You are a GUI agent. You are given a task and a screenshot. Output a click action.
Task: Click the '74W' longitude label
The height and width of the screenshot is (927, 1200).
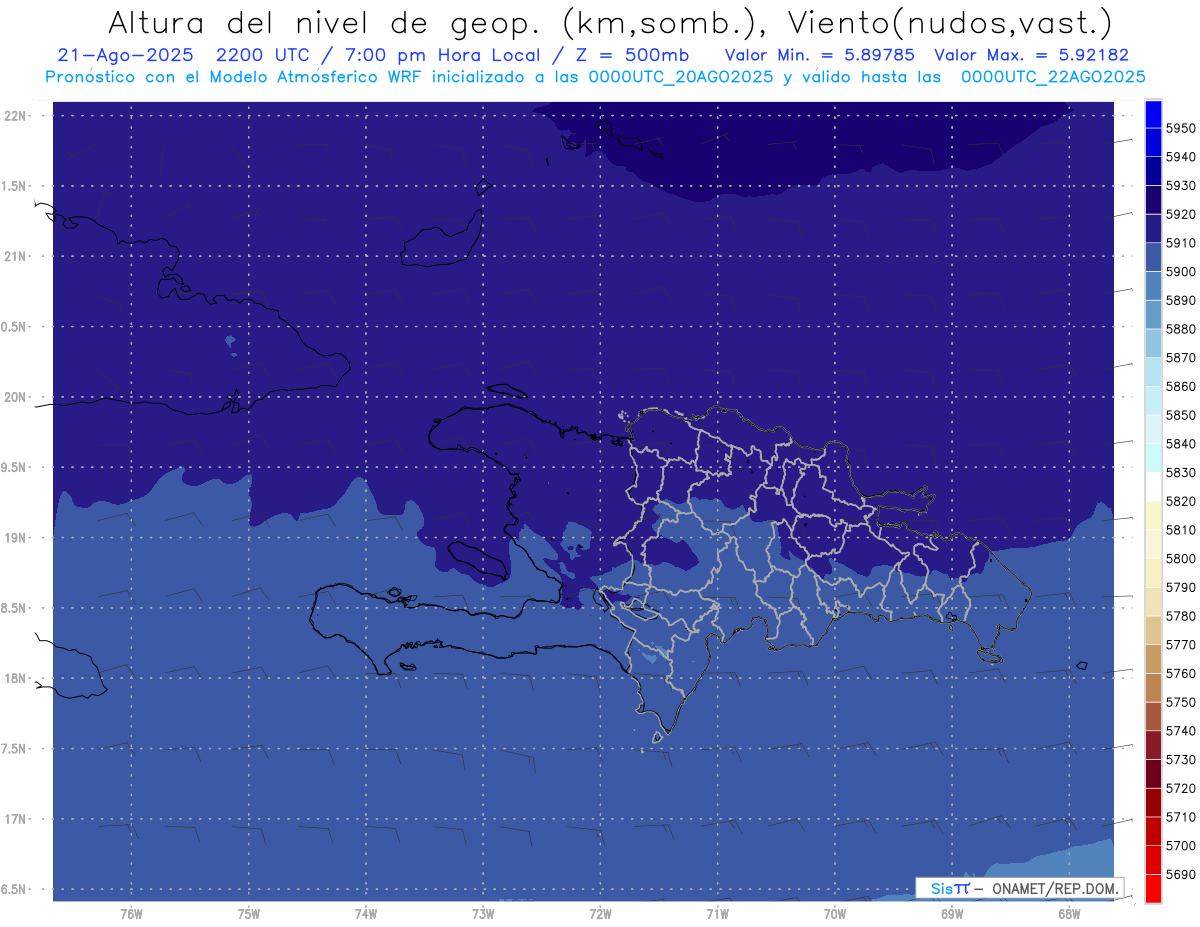366,914
